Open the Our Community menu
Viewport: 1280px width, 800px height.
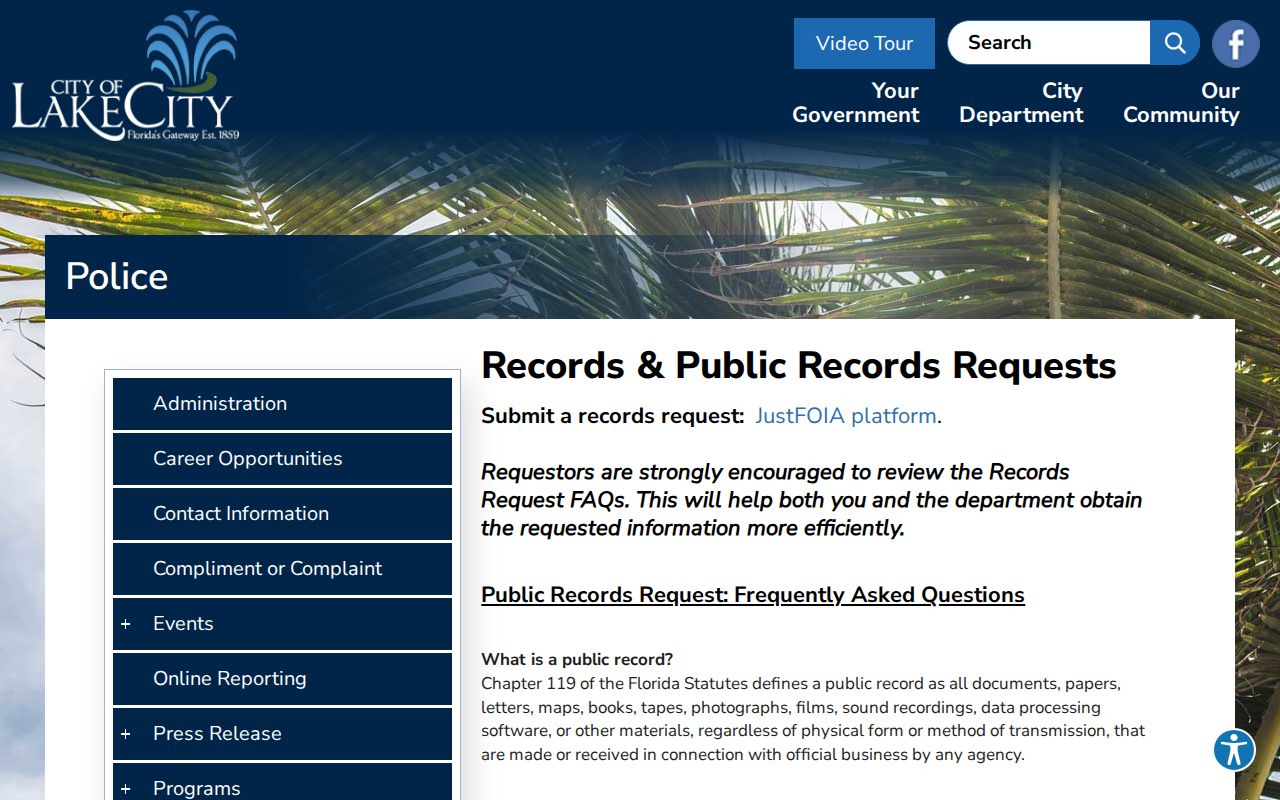(1181, 103)
